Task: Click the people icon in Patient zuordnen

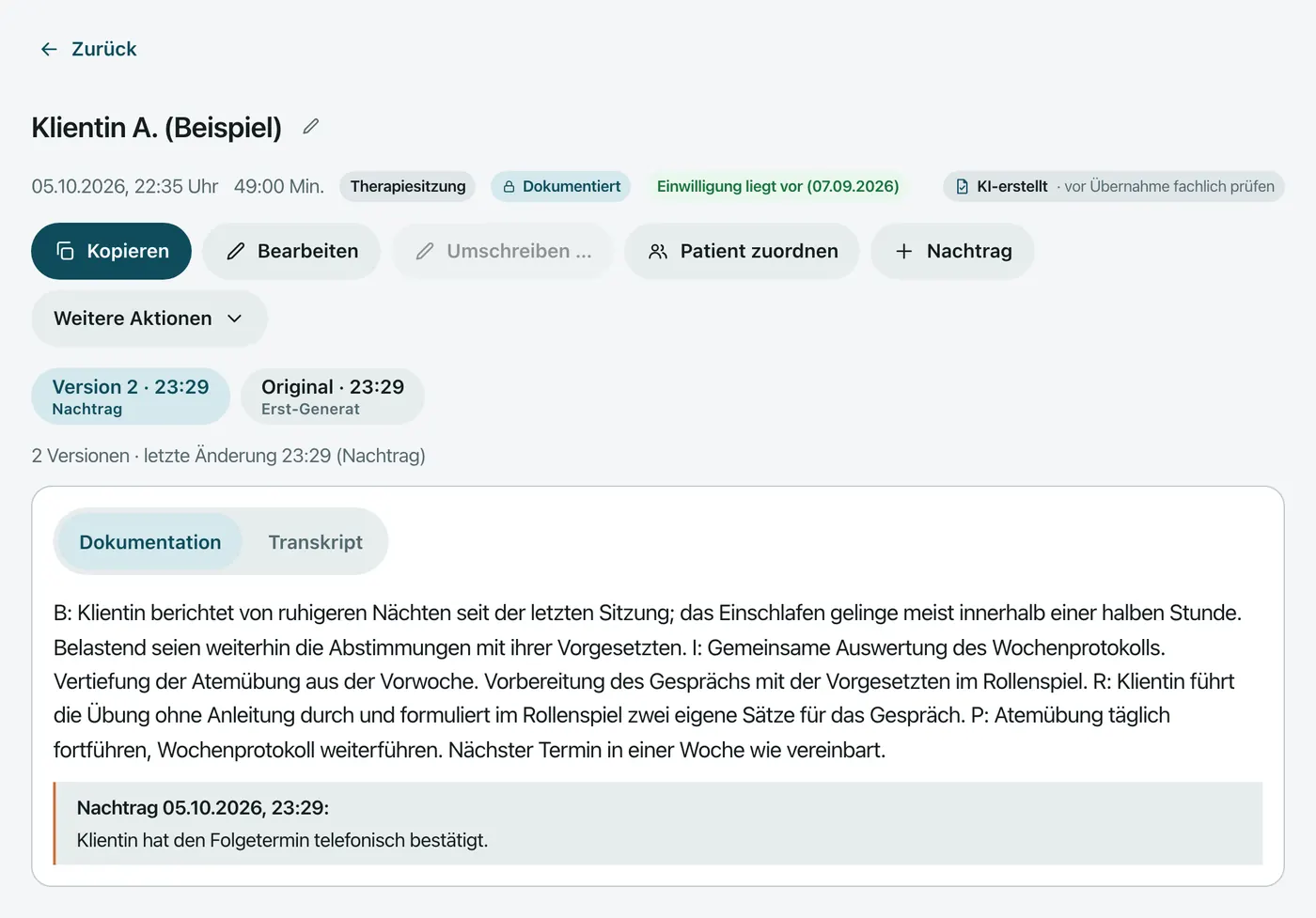Action: tap(658, 251)
